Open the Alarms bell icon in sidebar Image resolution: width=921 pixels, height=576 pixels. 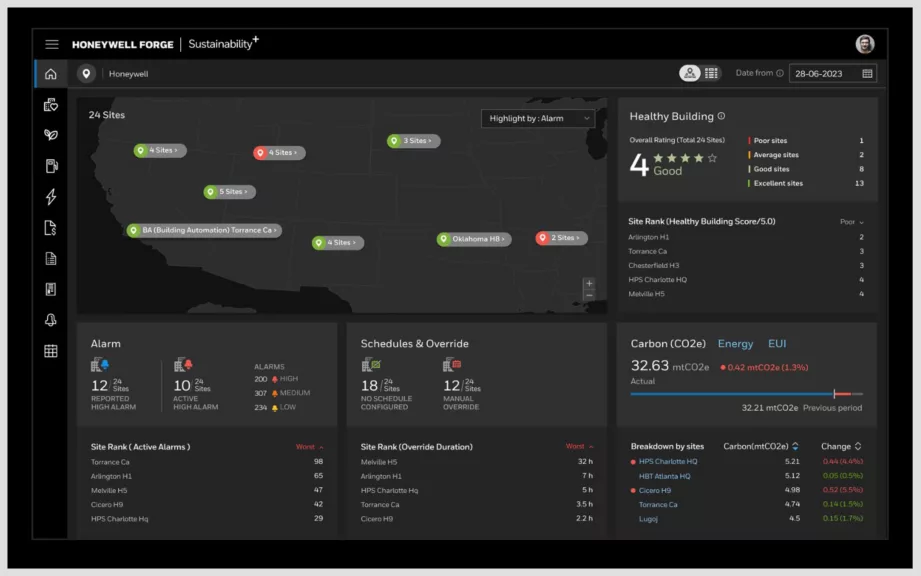tap(51, 319)
